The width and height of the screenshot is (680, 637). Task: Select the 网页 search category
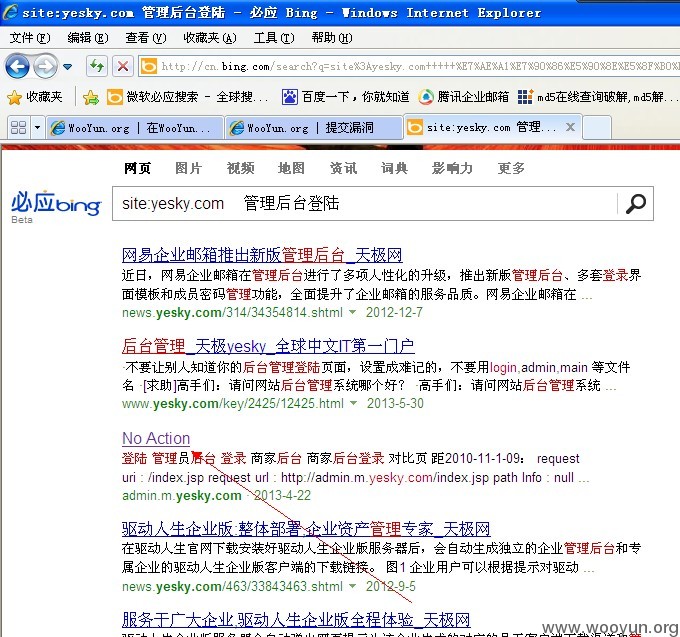coord(137,168)
